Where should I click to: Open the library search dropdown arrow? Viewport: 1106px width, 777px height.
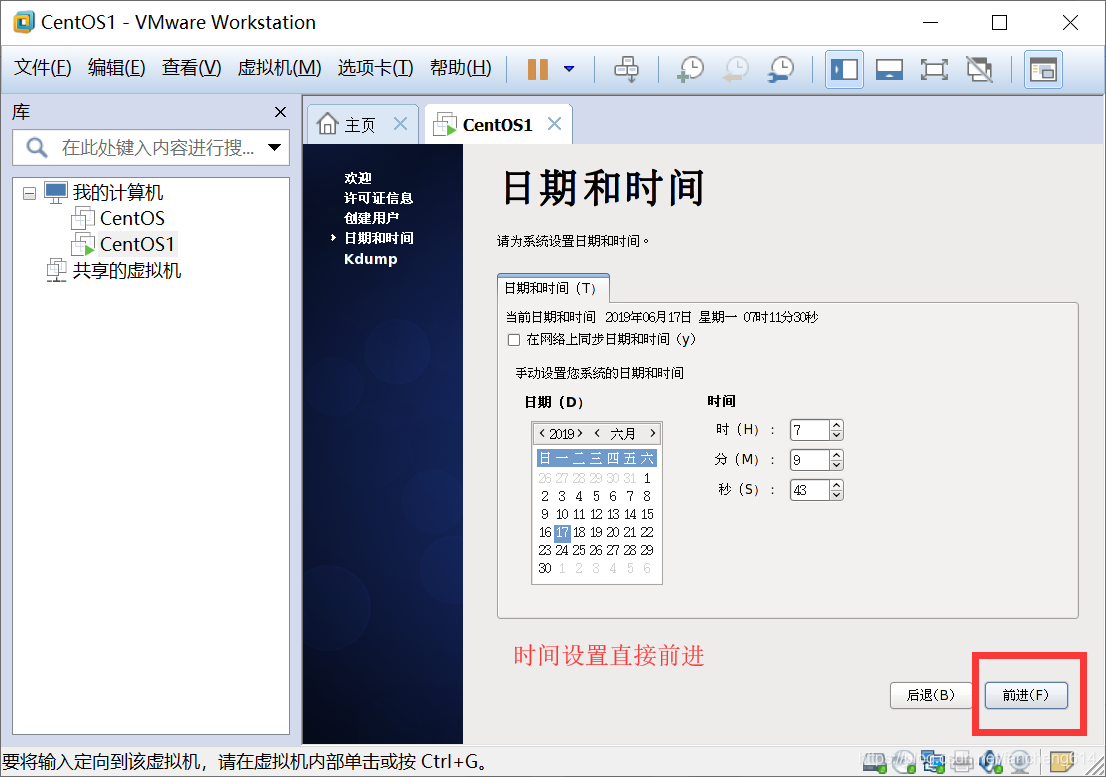[275, 147]
